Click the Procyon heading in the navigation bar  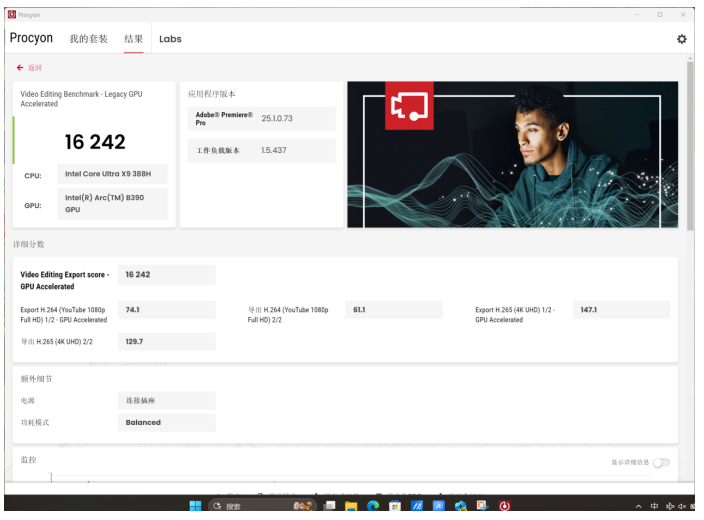coord(31,38)
